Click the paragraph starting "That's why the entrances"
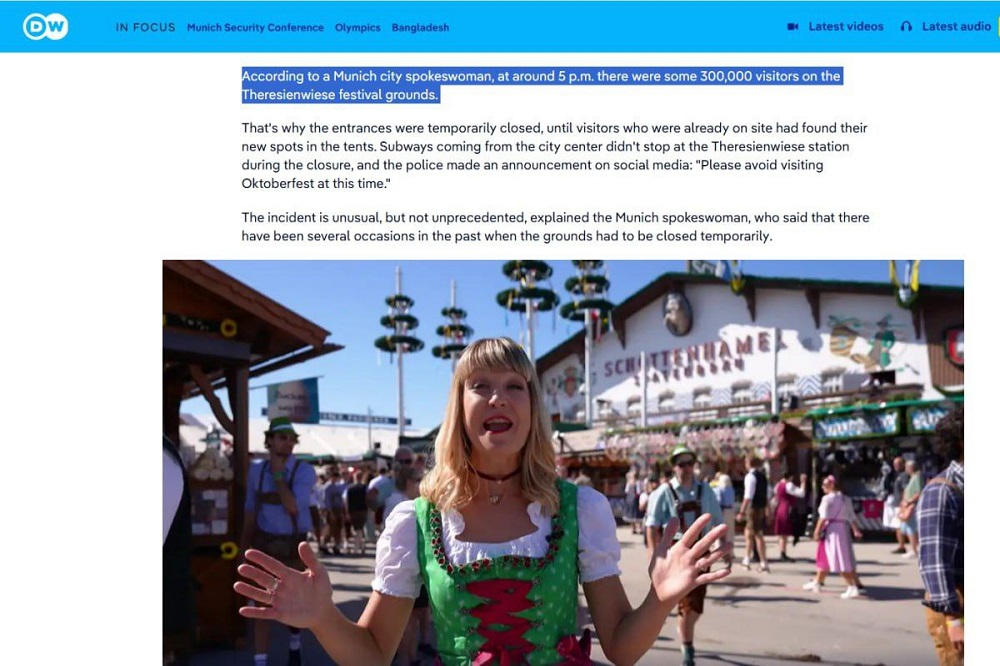Screen dimensions: 1000x666 [554, 156]
